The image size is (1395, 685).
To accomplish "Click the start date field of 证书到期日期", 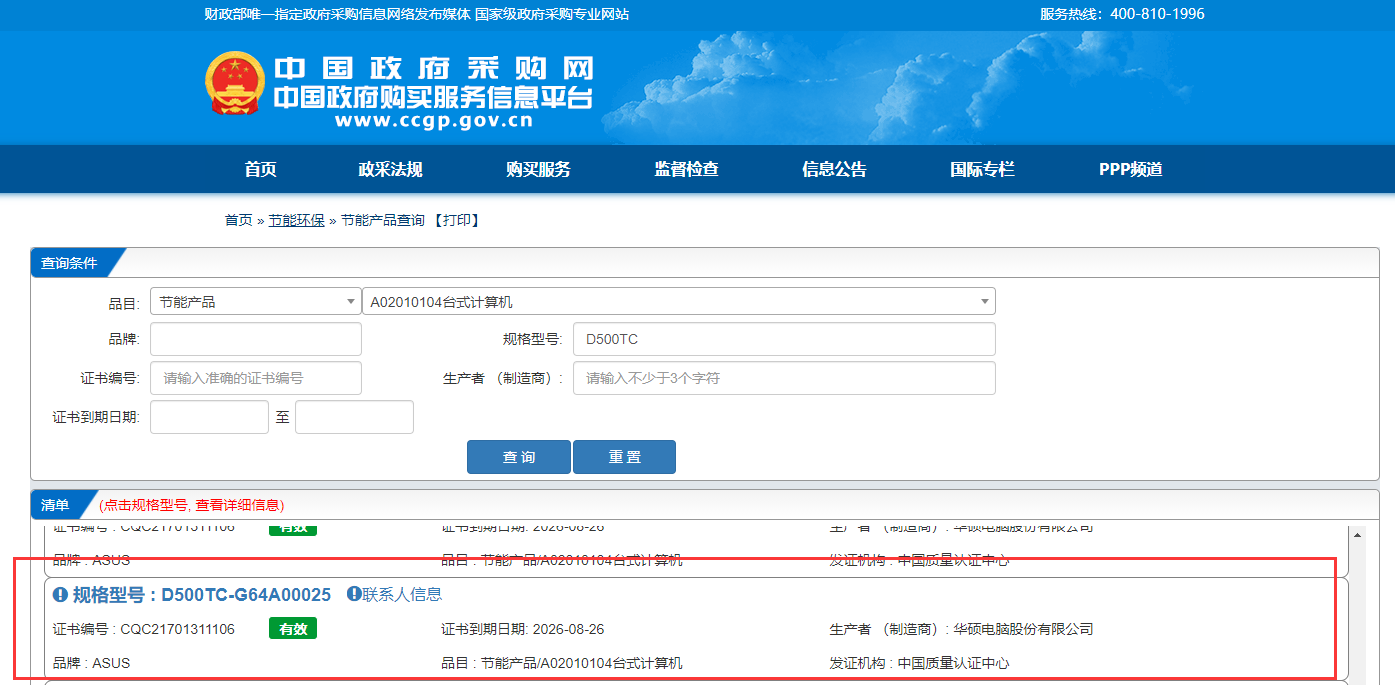I will click(x=209, y=417).
